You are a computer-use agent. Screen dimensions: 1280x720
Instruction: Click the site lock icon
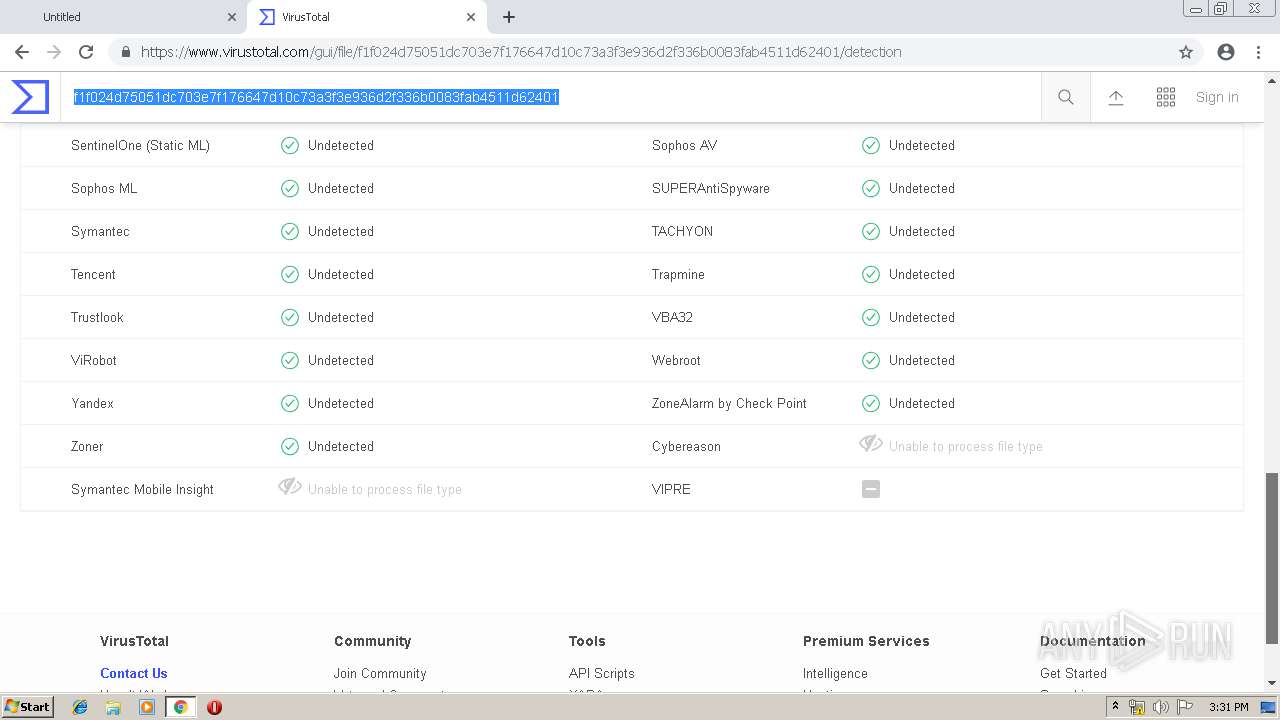tap(126, 52)
